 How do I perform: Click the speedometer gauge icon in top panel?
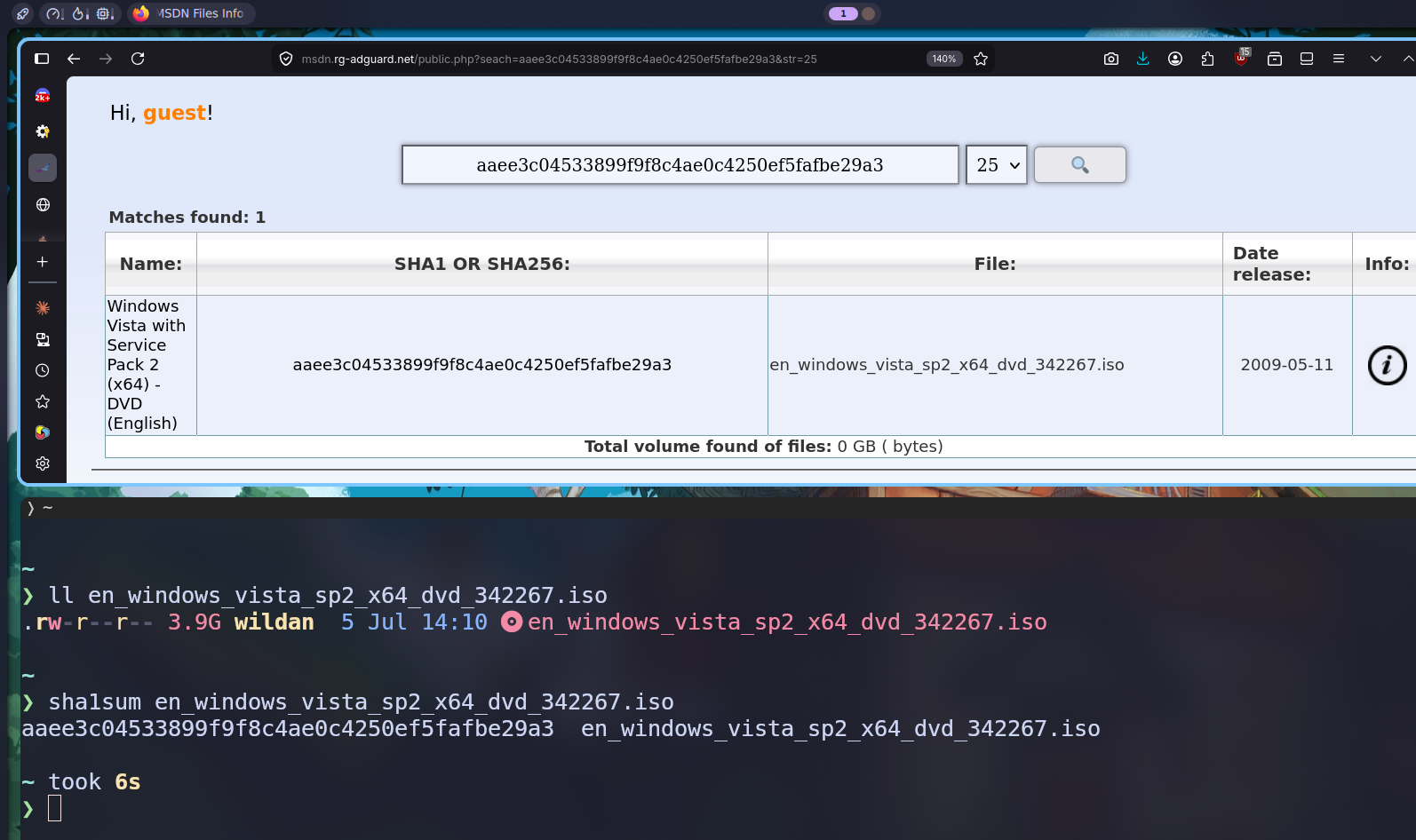(x=55, y=13)
